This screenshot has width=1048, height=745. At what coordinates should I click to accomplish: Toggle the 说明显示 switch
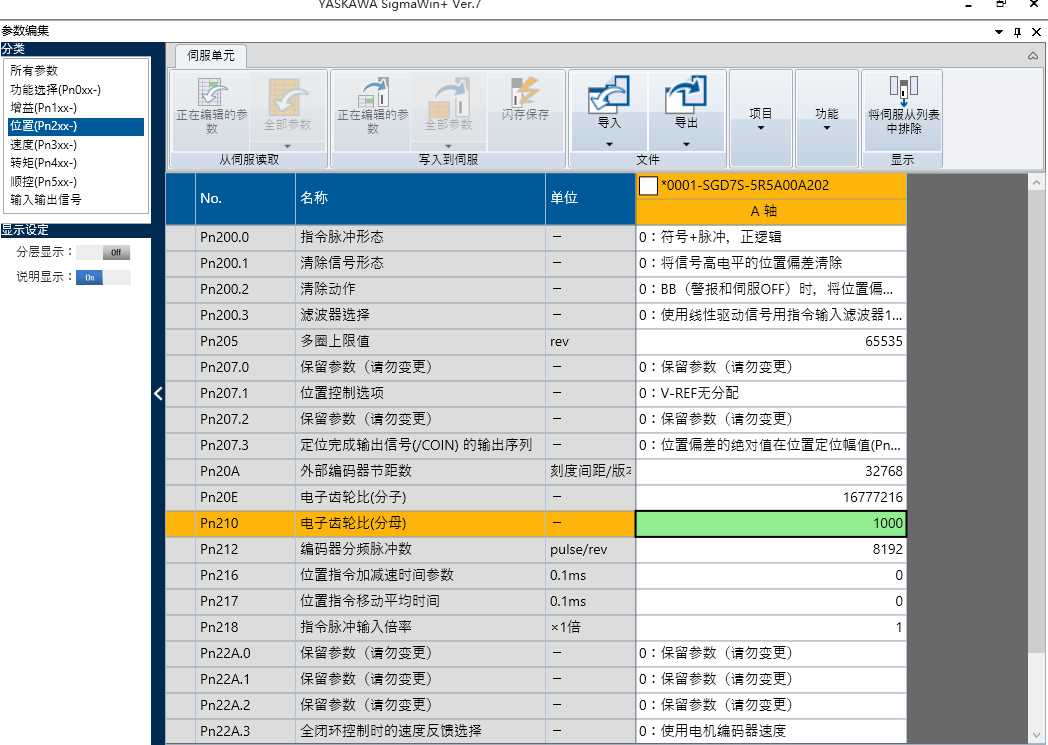point(103,277)
